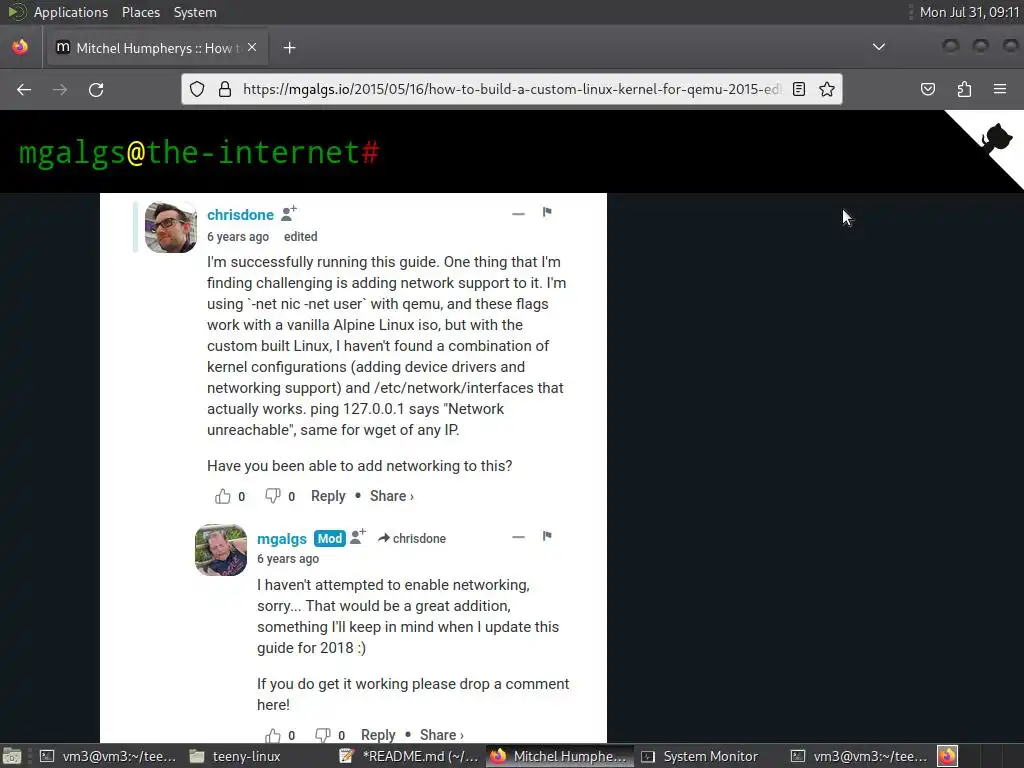The height and width of the screenshot is (768, 1024).
Task: Open Share options under chrisdone's comment
Action: 392,496
